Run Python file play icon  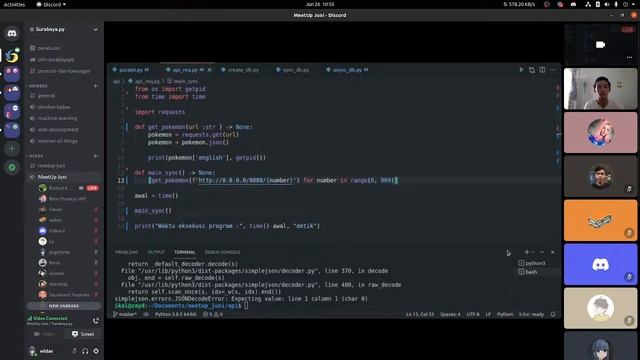click(521, 70)
